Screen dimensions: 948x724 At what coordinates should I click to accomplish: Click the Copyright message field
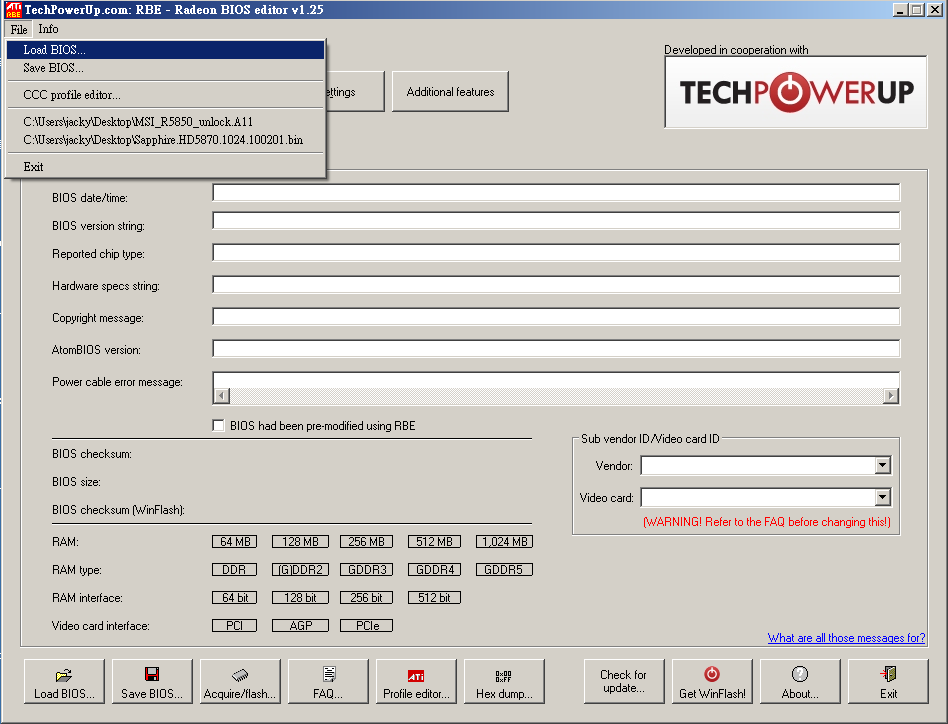[x=556, y=317]
